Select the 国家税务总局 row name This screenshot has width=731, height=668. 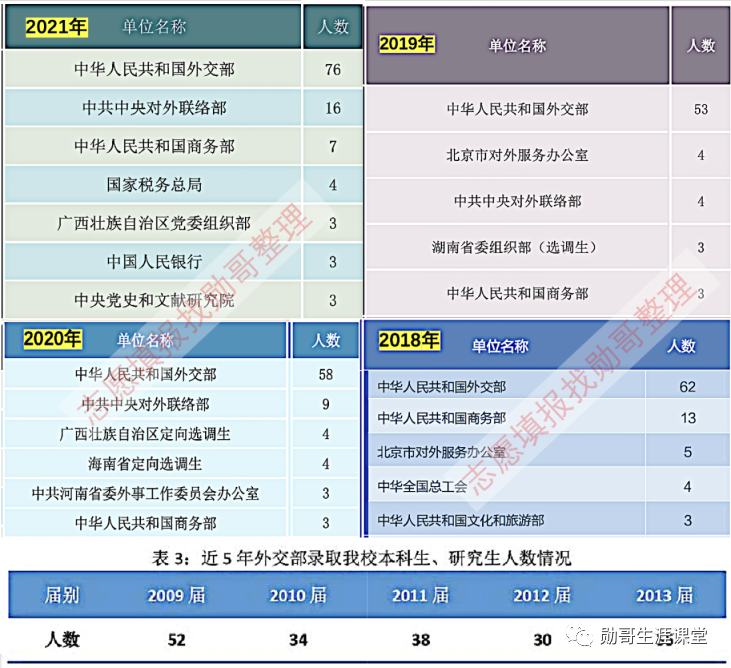point(154,185)
